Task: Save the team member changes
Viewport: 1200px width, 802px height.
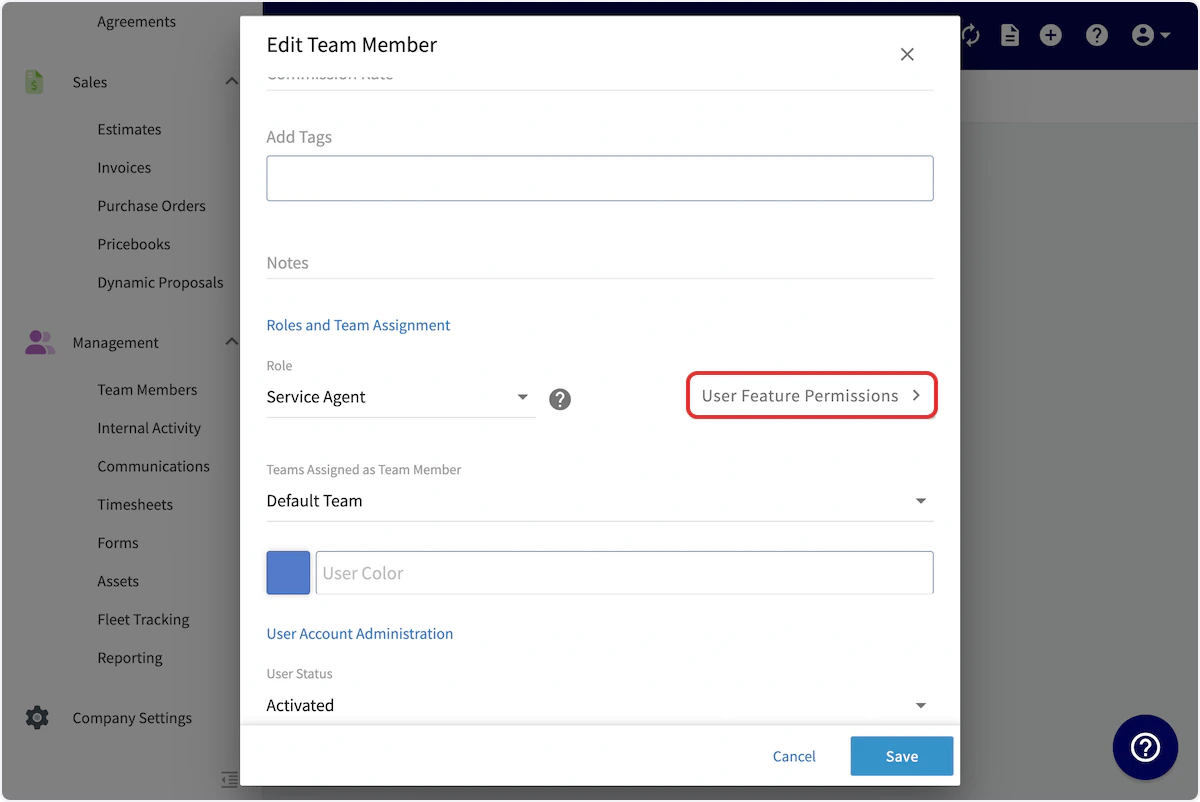Action: [901, 756]
